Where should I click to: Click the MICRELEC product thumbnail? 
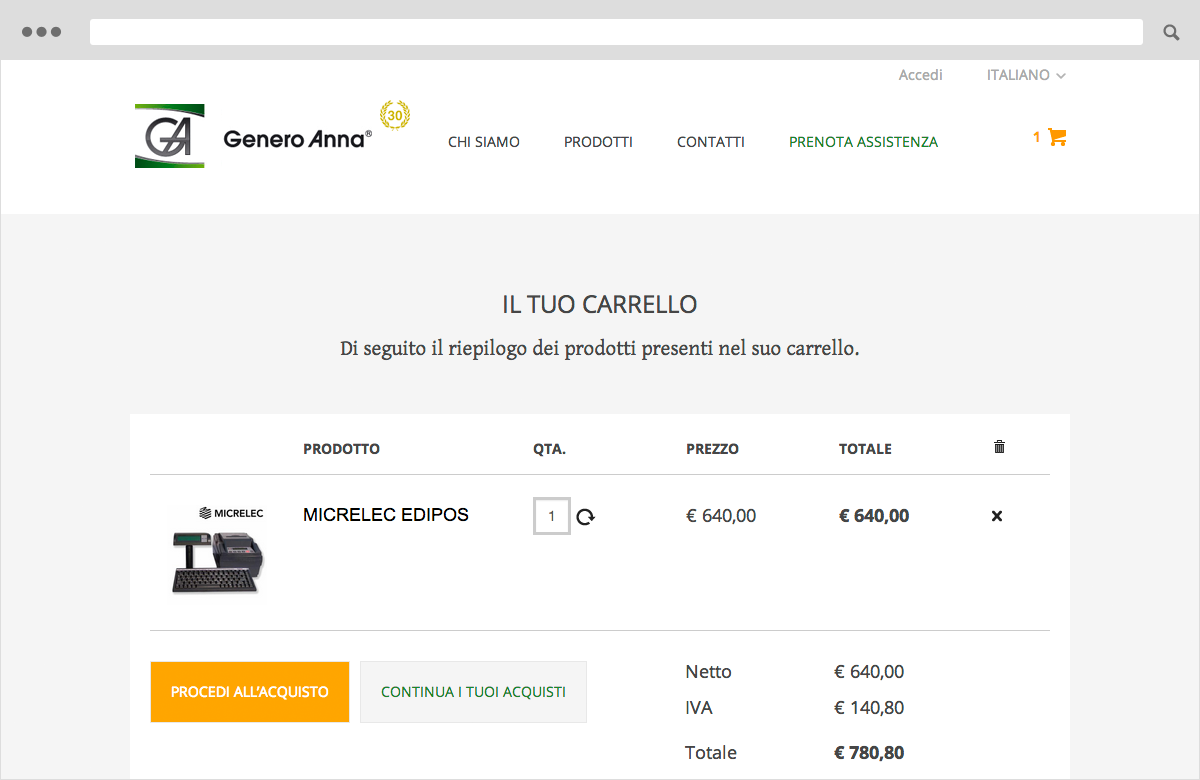(x=216, y=550)
